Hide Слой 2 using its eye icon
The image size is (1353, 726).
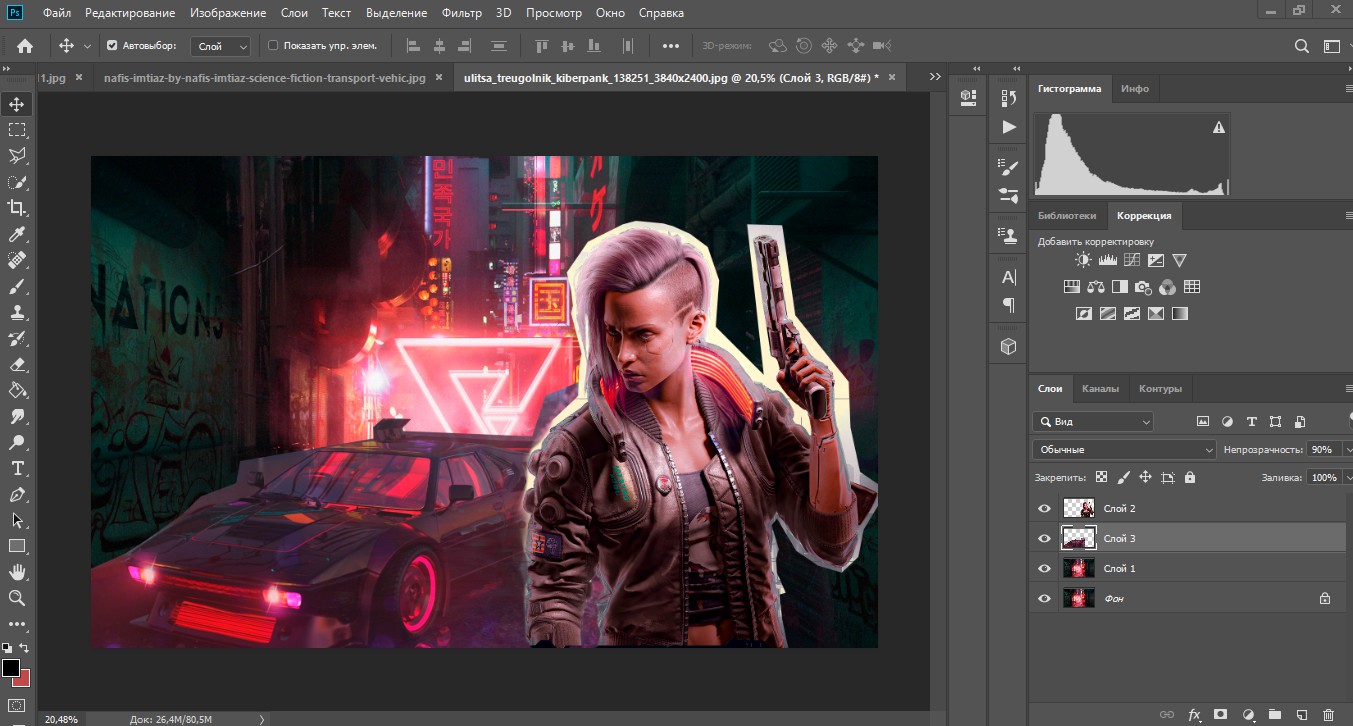[x=1045, y=509]
